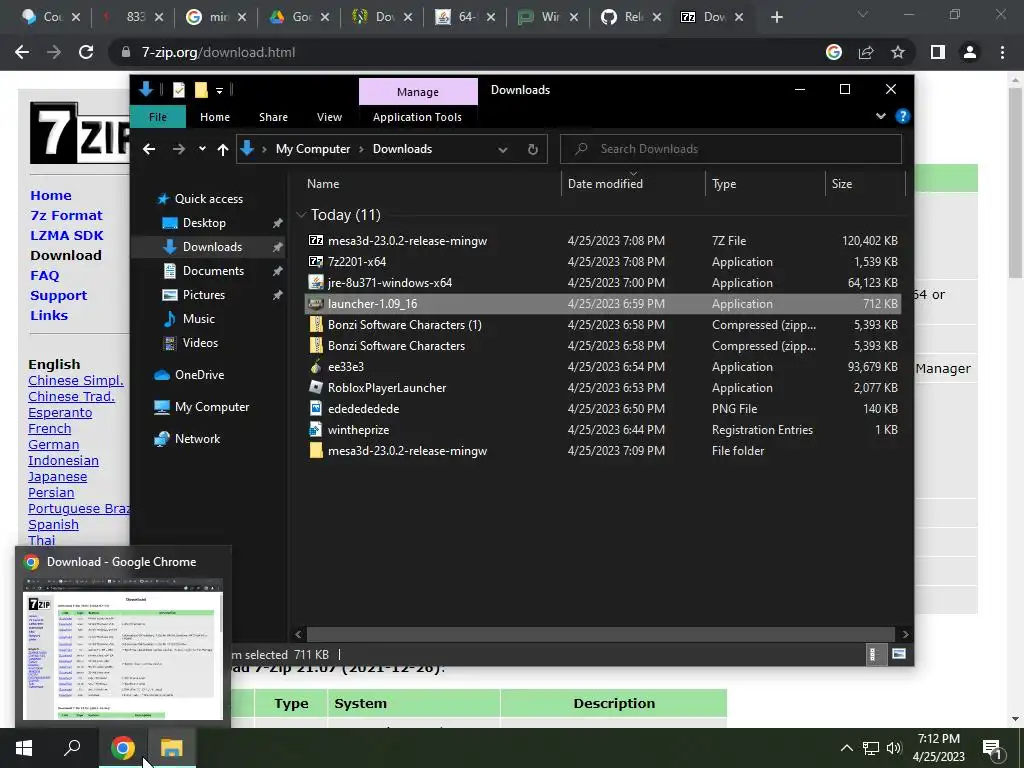Go back in Chrome browser
Image resolution: width=1024 pixels, height=768 pixels.
tap(22, 52)
